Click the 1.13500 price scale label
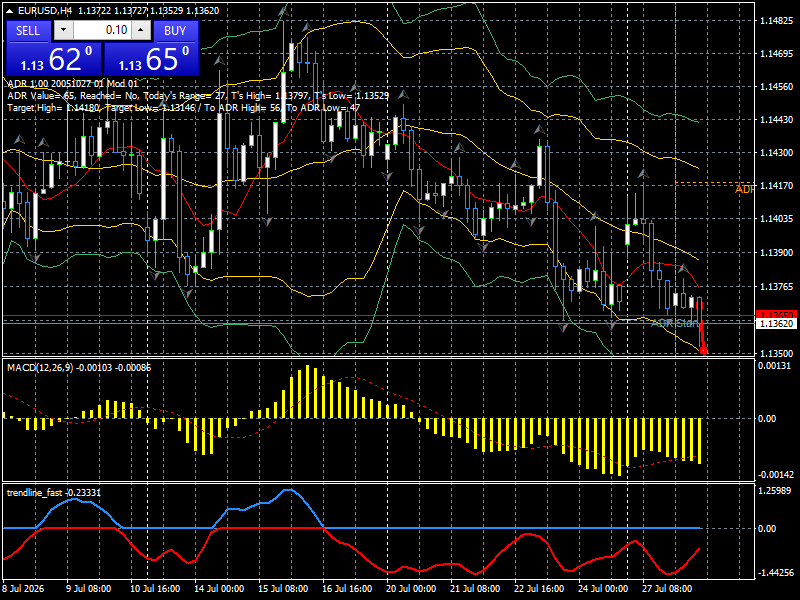800x600 pixels. [777, 353]
